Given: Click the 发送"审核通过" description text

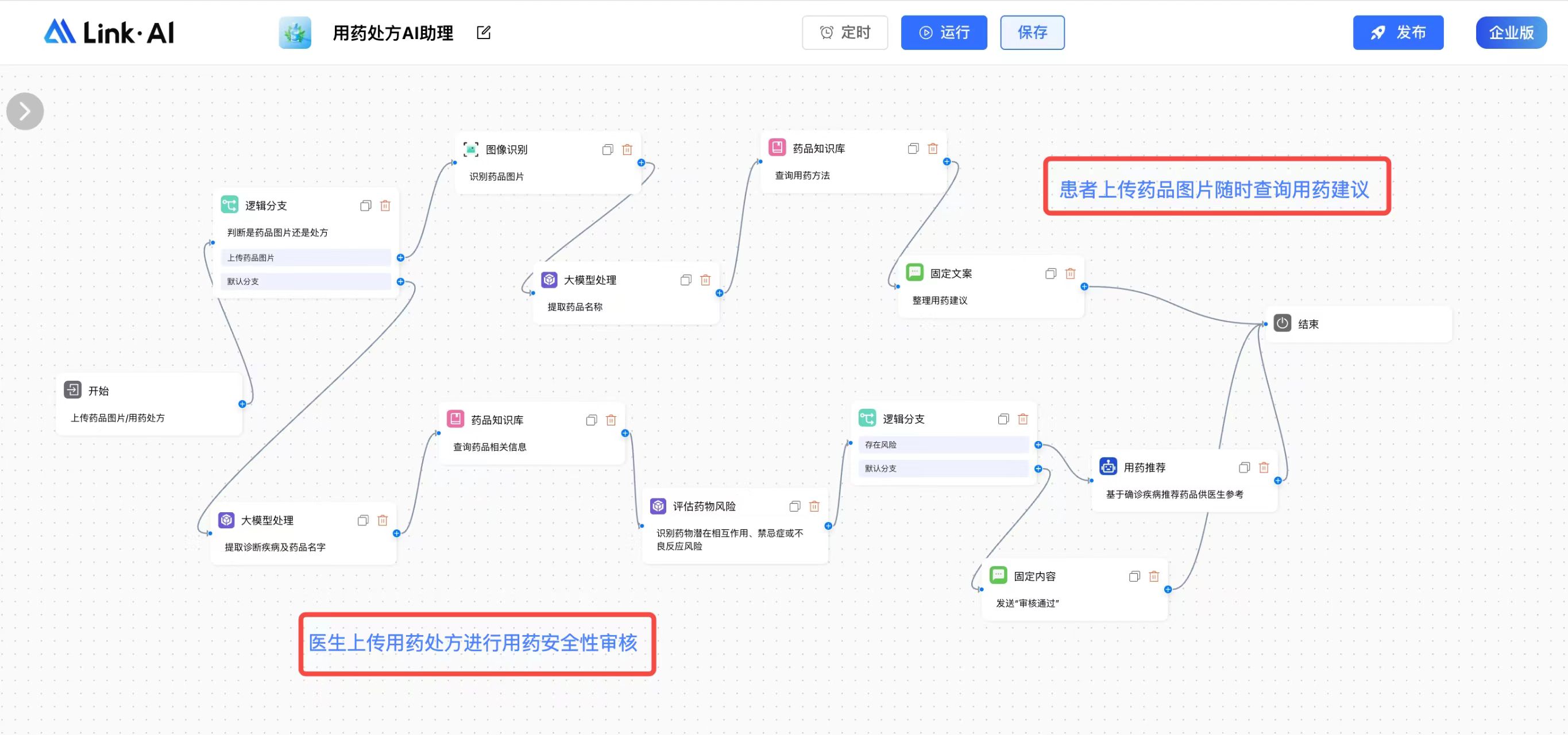Looking at the screenshot, I should tap(1028, 604).
